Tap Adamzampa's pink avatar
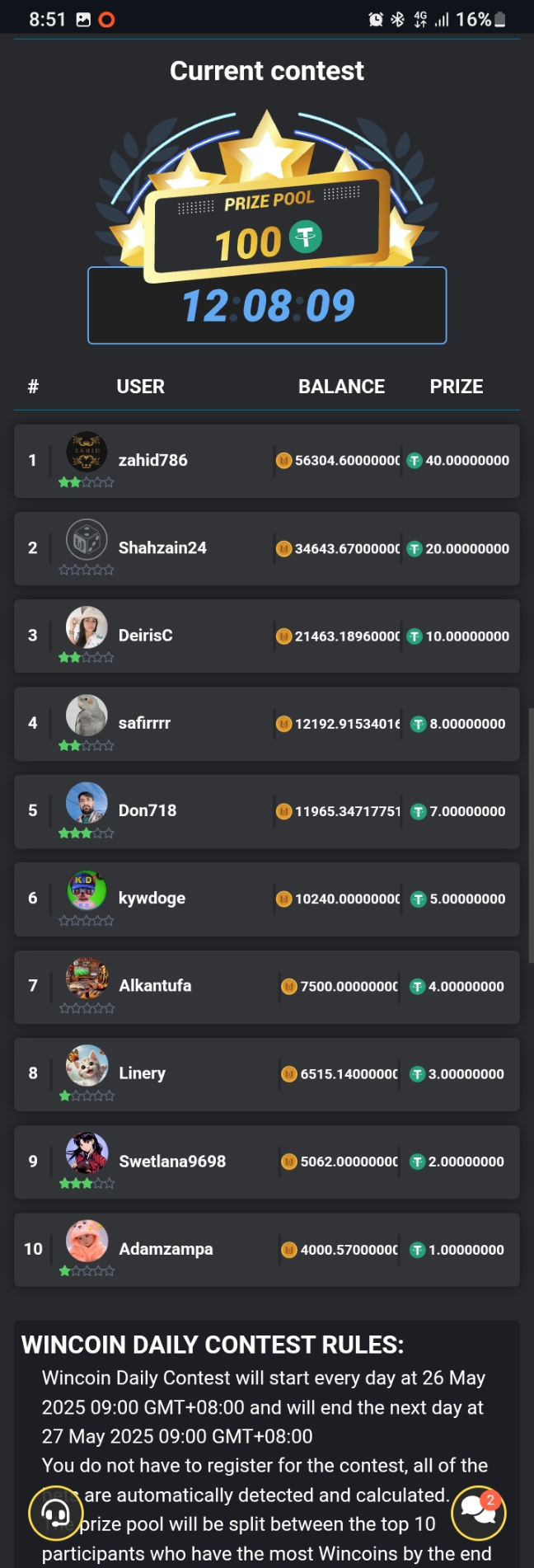 (x=87, y=1241)
